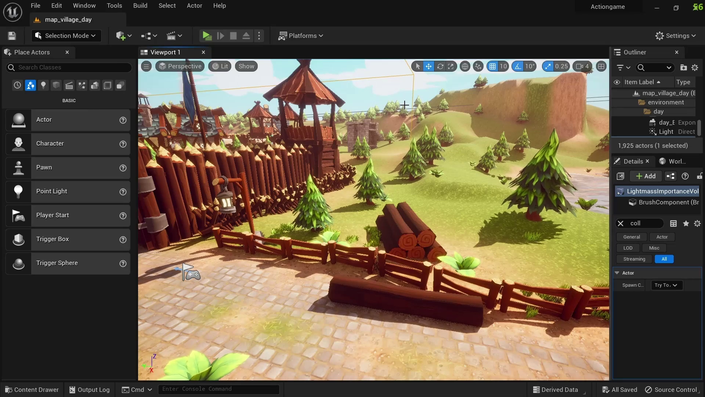Open Details view options gear
Screen dimensions: 705x397
697,223
